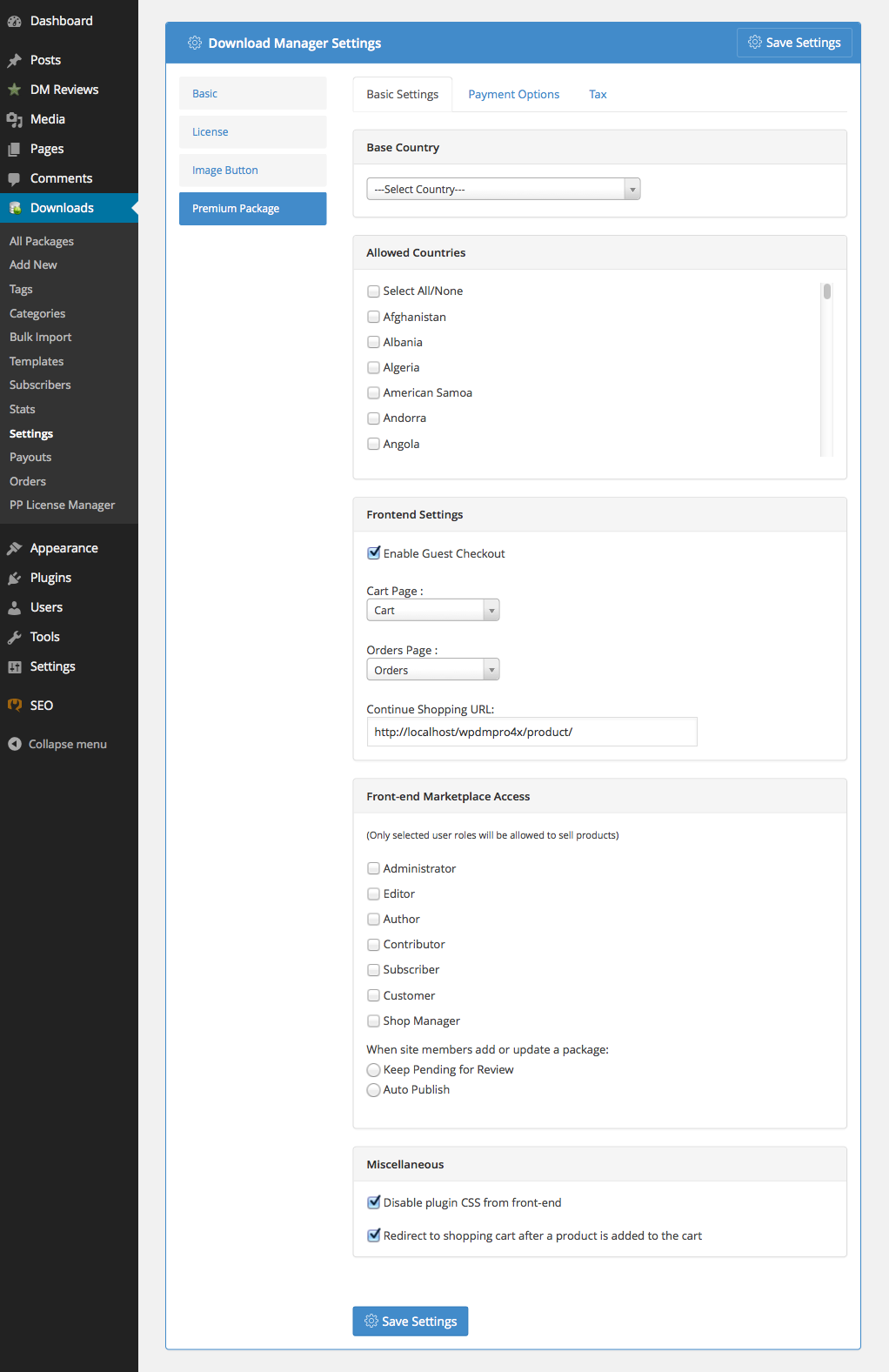This screenshot has width=889, height=1372.
Task: Open the Tax tab
Action: (x=598, y=94)
